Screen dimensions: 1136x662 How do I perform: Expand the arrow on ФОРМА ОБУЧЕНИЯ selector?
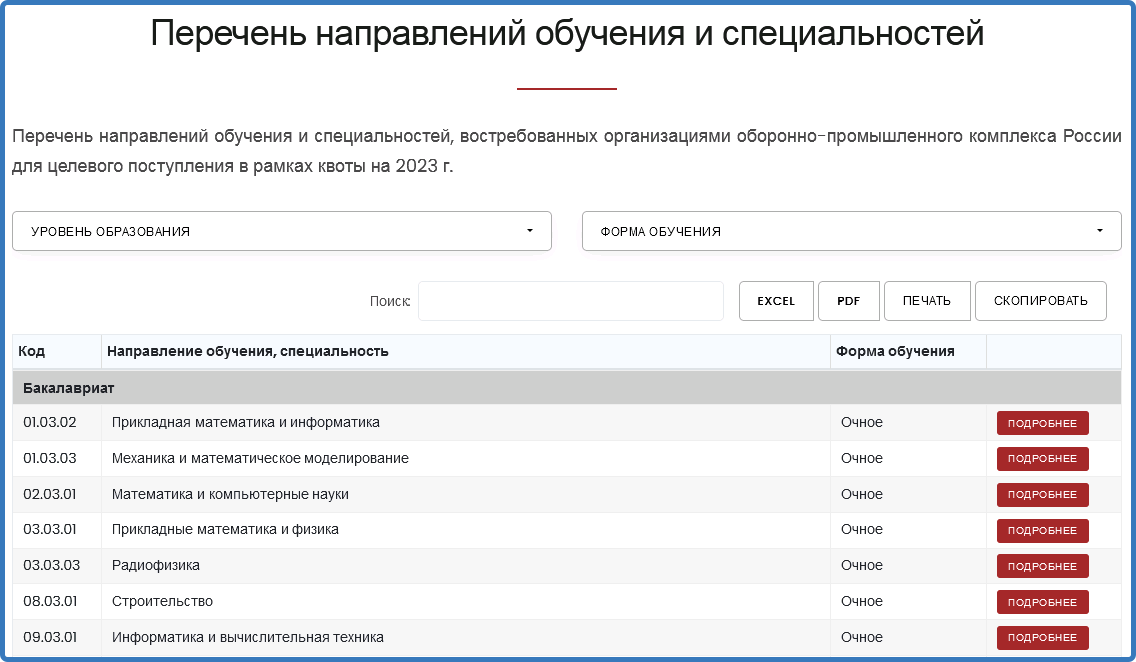click(x=1100, y=231)
